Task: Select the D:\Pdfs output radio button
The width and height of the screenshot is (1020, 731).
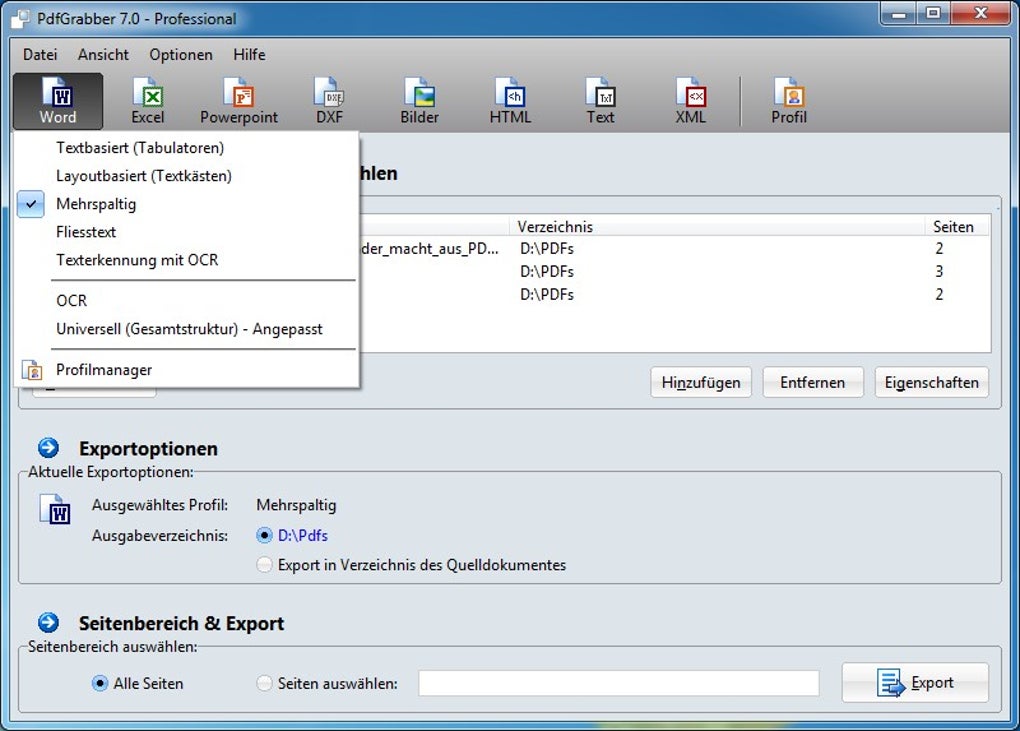Action: [x=264, y=536]
